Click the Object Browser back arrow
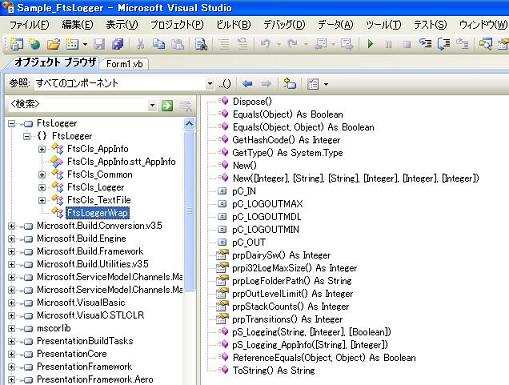 tap(247, 83)
